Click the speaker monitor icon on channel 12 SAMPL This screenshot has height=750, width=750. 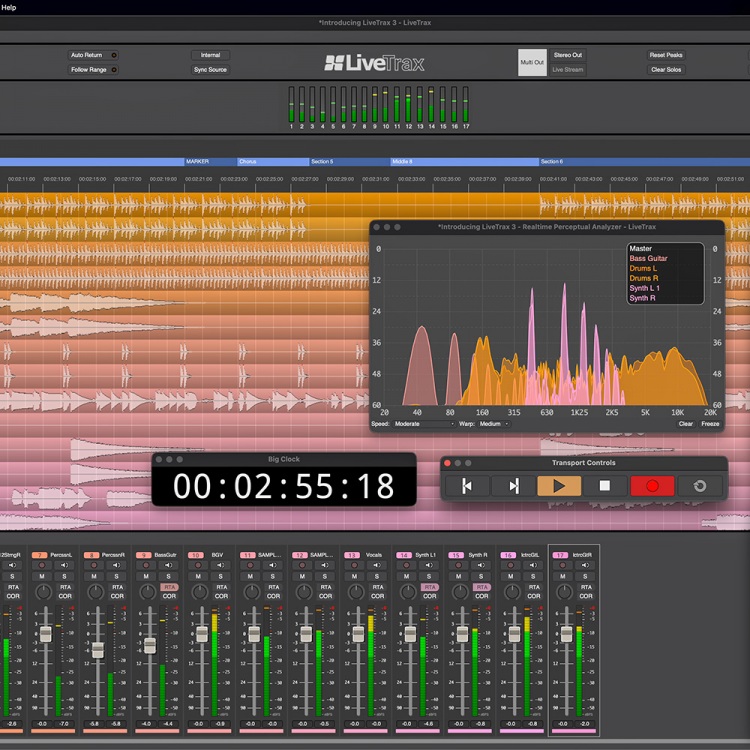tap(324, 565)
